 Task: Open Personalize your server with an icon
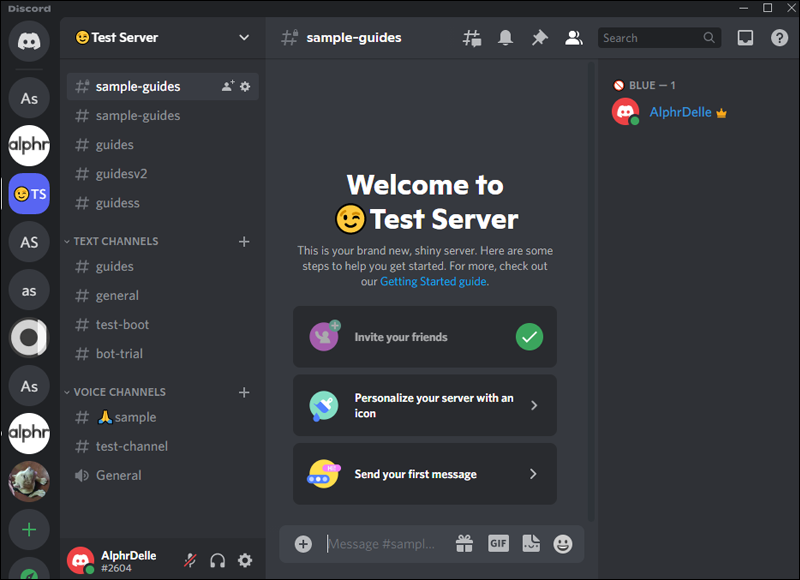pos(424,406)
